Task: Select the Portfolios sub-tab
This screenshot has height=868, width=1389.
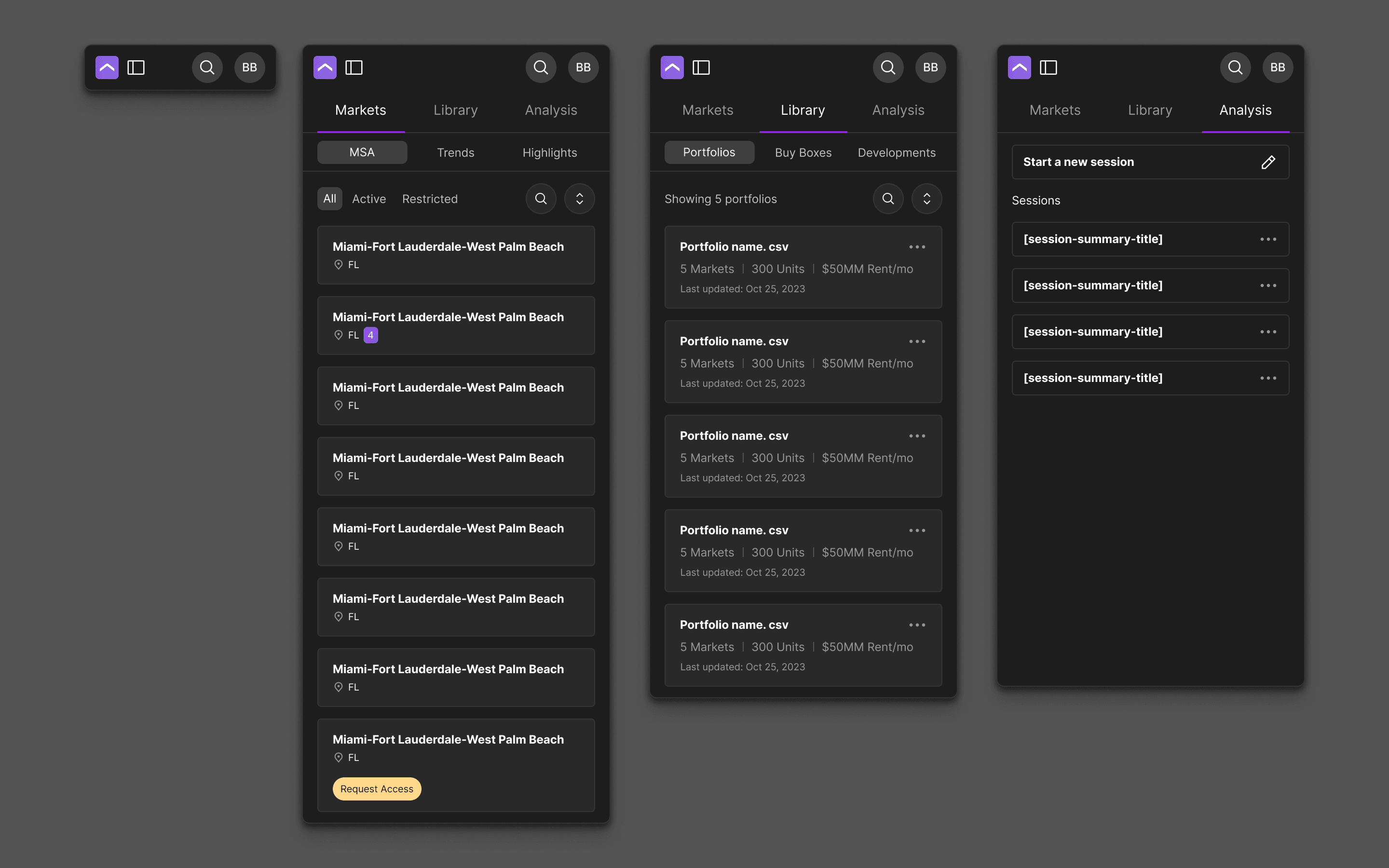Action: [x=709, y=153]
